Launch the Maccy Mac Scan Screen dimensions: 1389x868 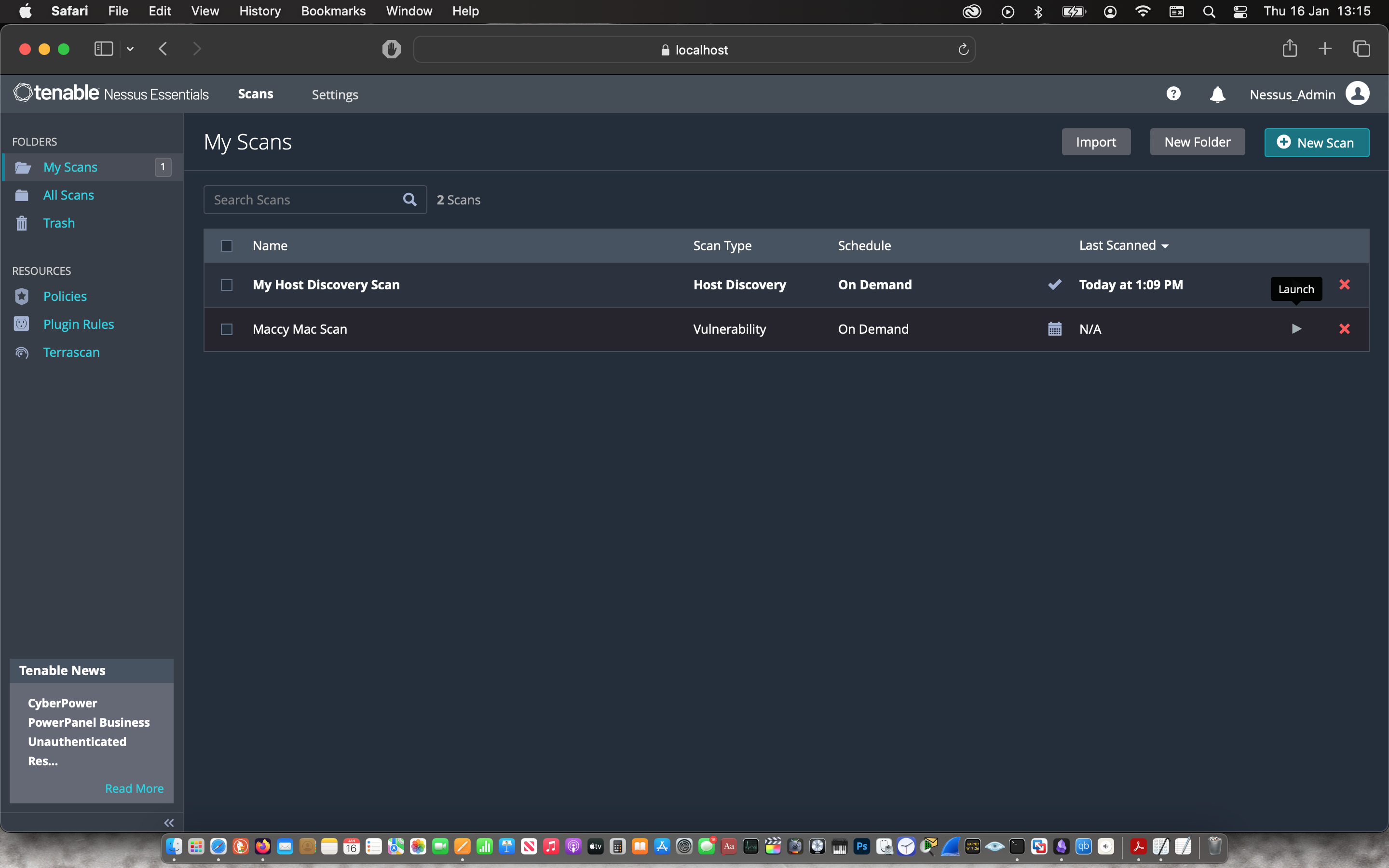(1296, 329)
